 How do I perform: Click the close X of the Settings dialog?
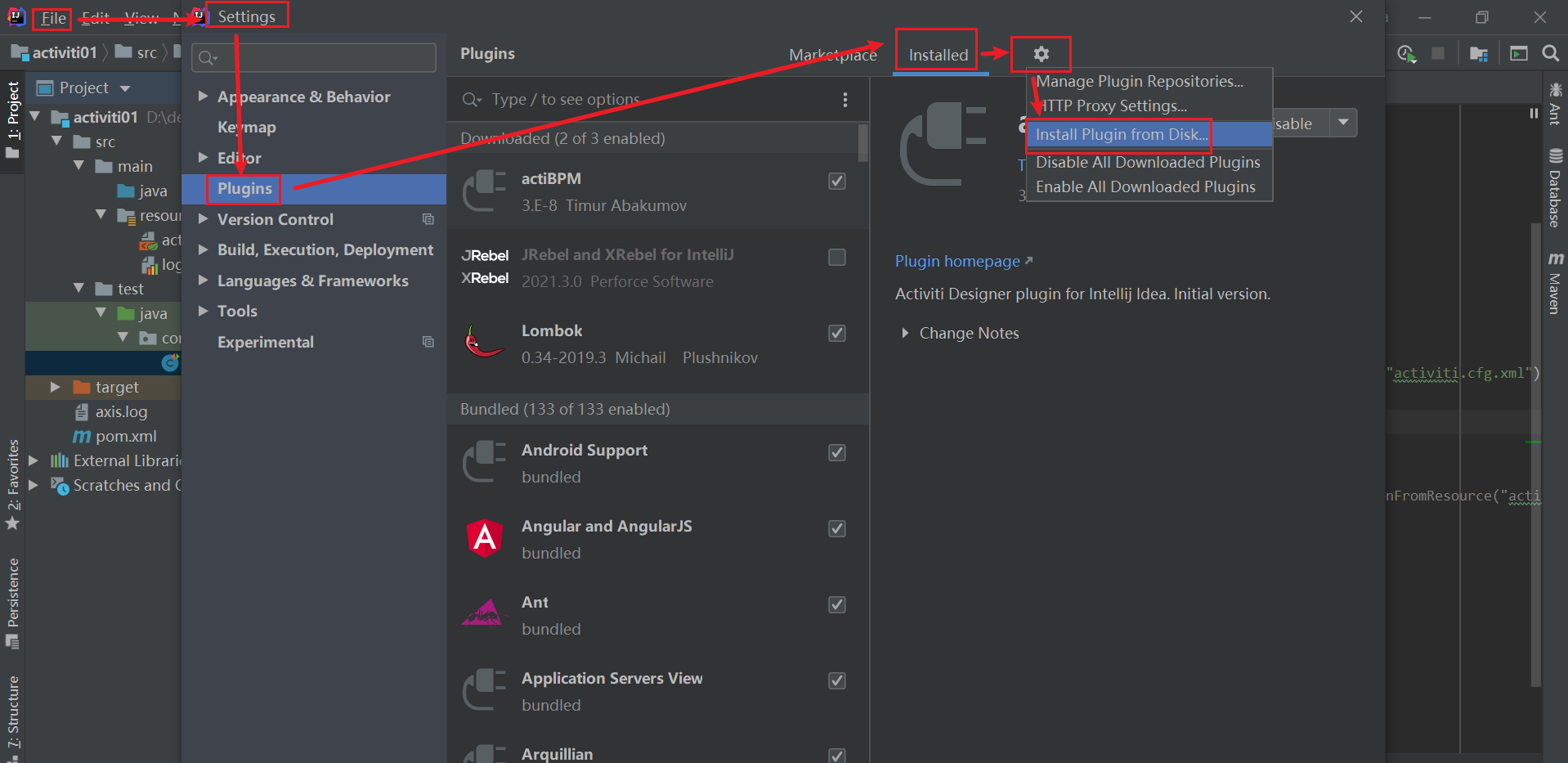1356,16
